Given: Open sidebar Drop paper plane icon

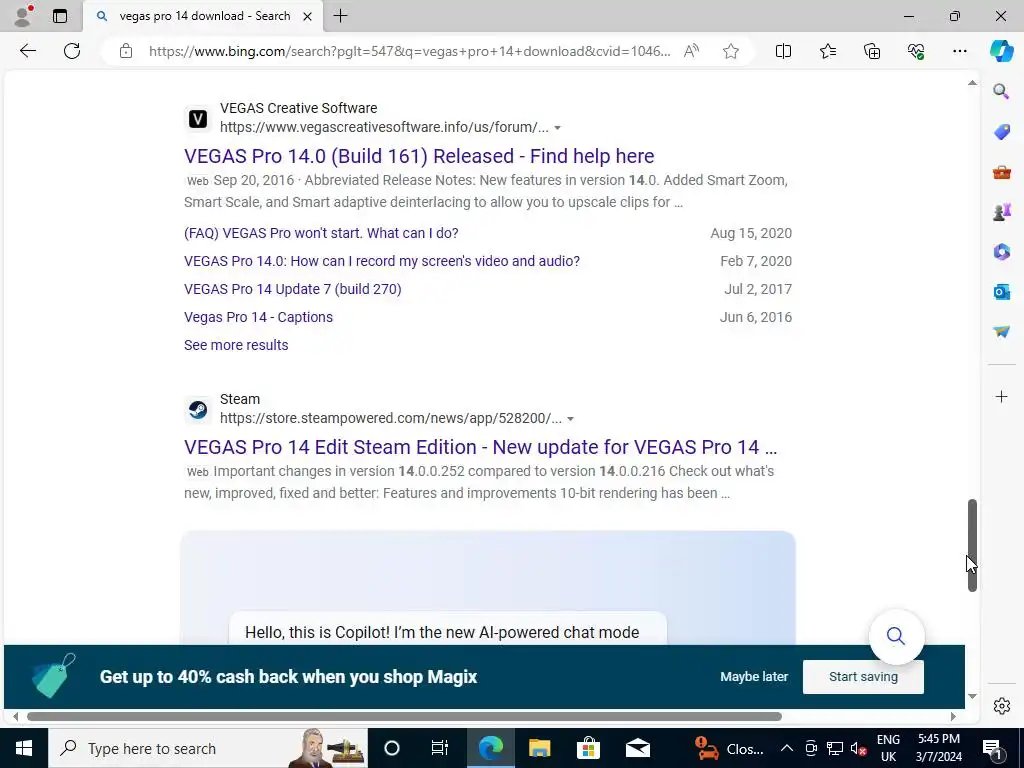Looking at the screenshot, I should pyautogui.click(x=1001, y=332).
